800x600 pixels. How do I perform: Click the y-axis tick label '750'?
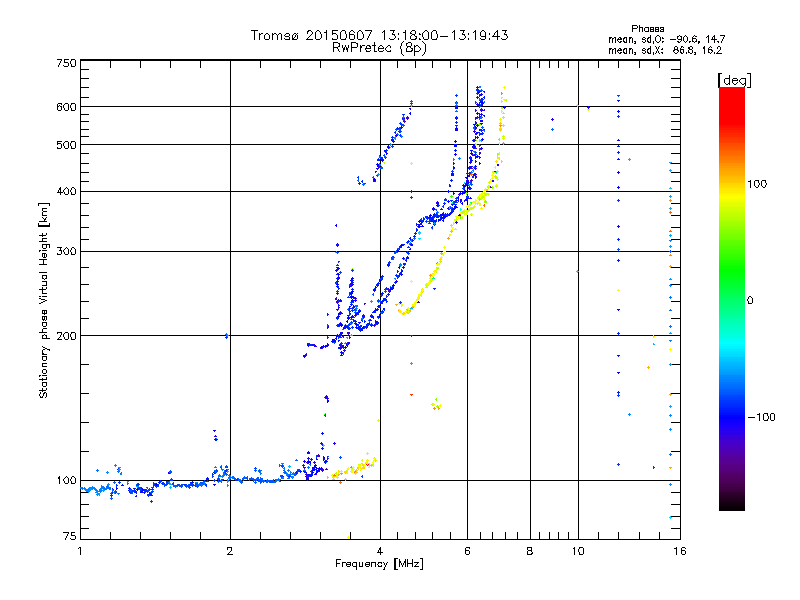coord(67,63)
